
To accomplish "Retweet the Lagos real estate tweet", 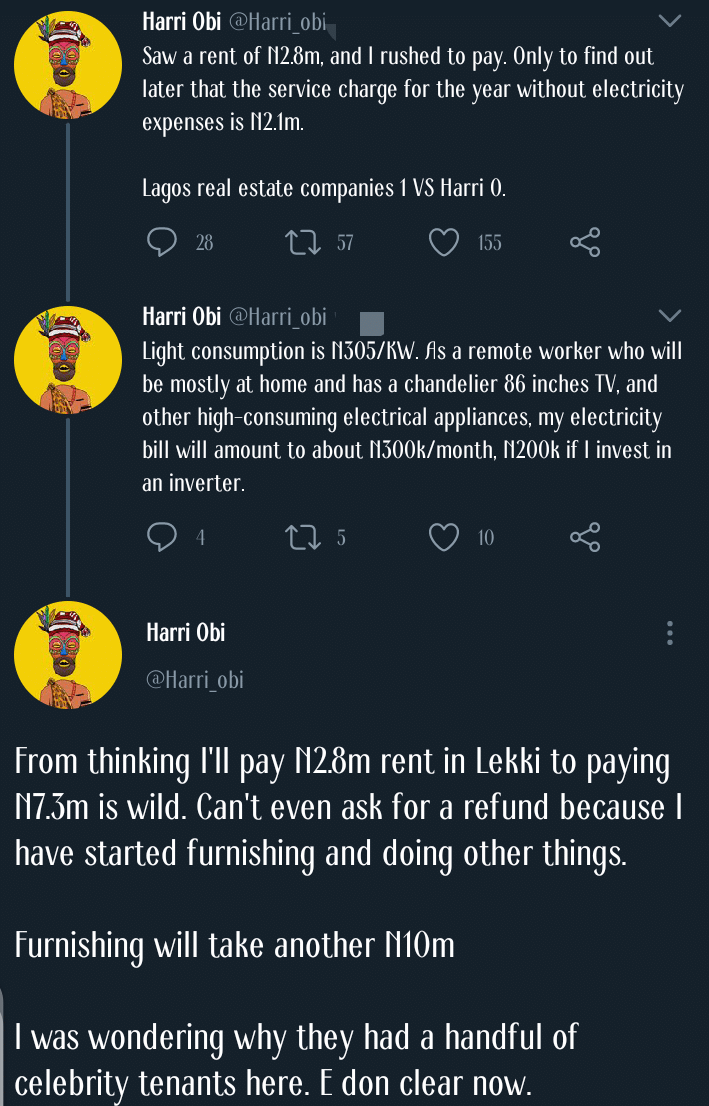I will click(x=301, y=242).
